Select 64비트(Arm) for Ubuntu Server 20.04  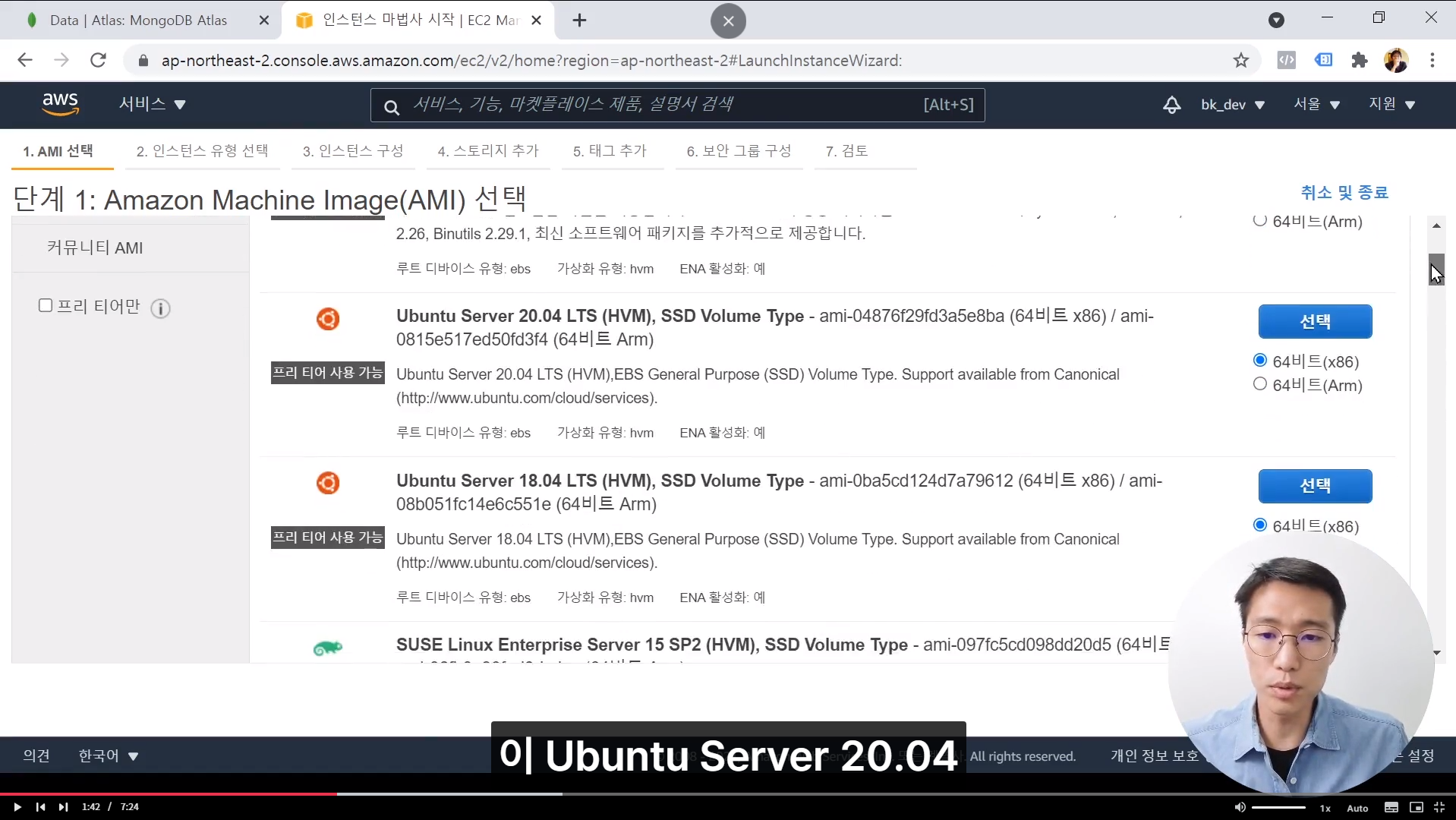pyautogui.click(x=1260, y=384)
